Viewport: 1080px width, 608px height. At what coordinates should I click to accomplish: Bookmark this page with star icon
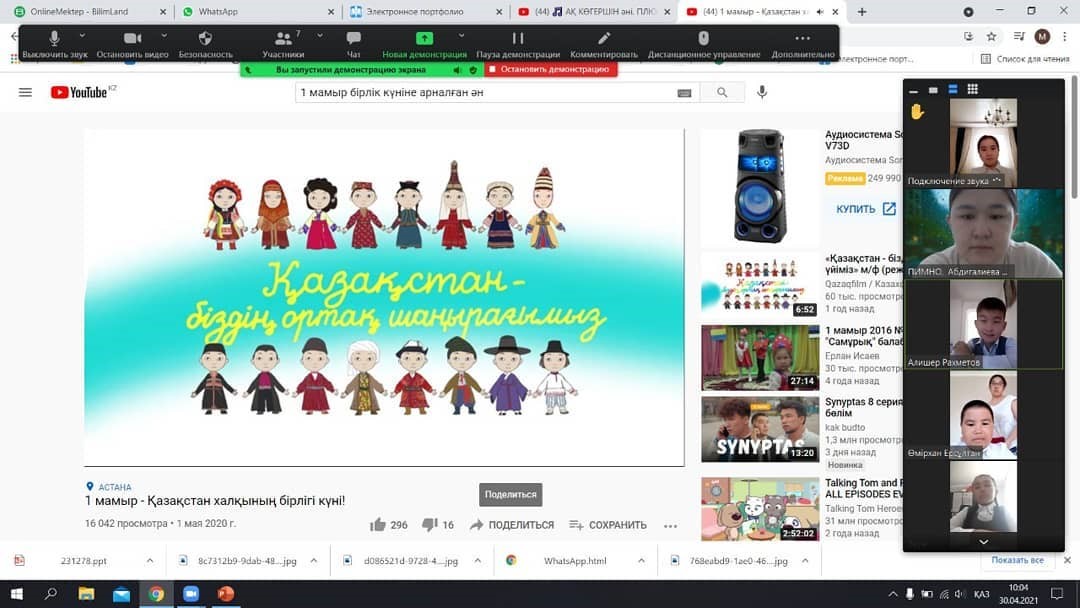(991, 36)
